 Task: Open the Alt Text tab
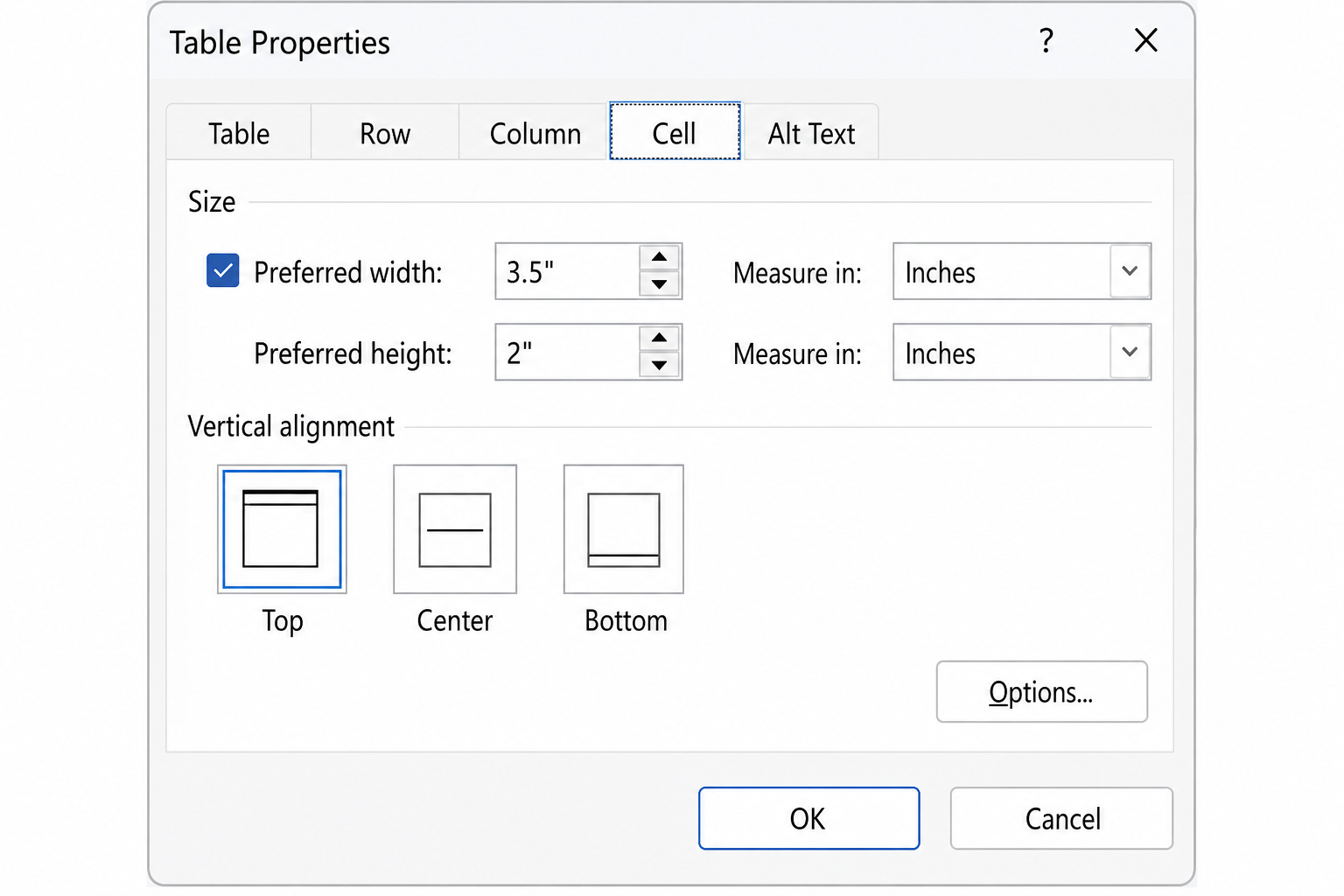click(x=811, y=133)
